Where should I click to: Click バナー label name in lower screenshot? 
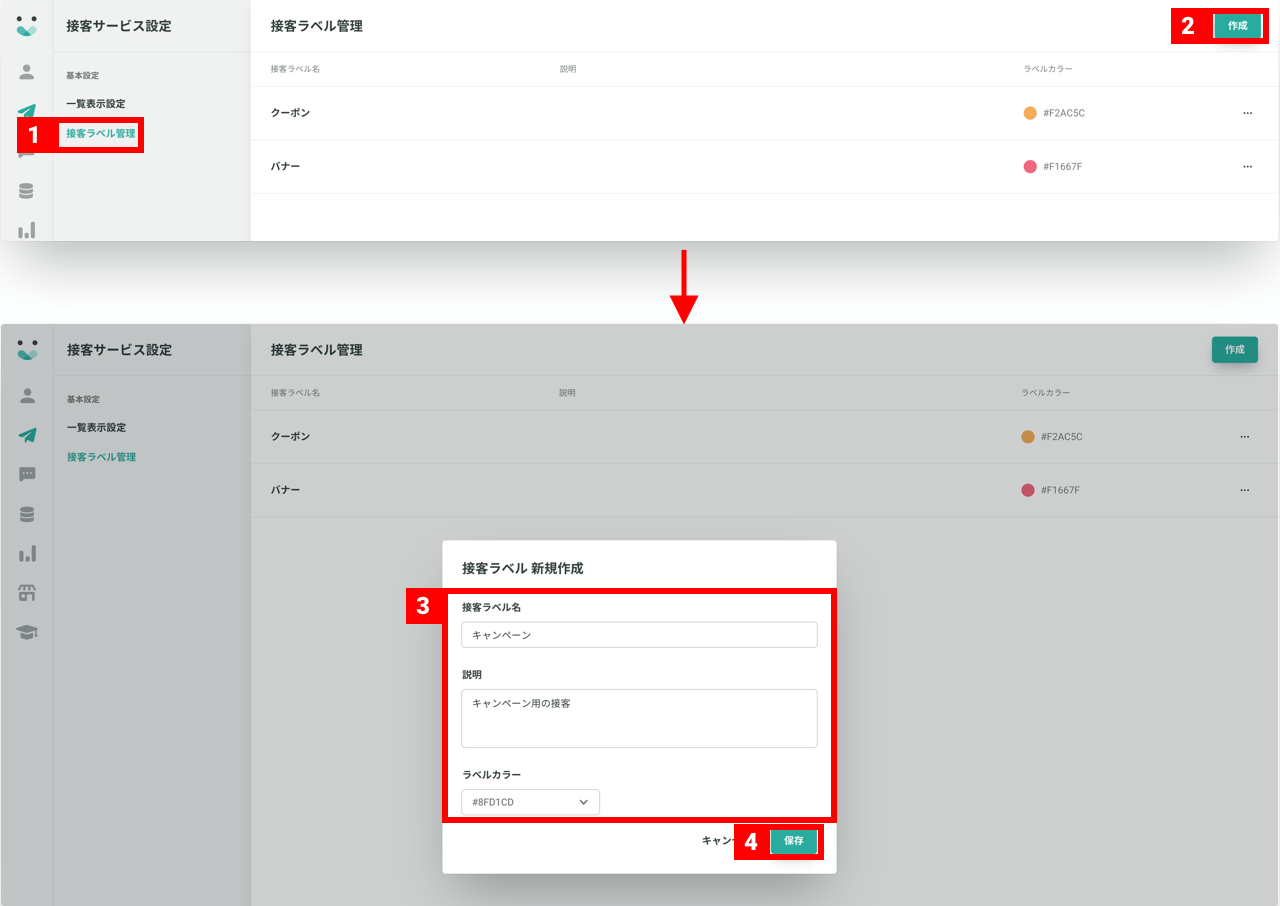(285, 490)
